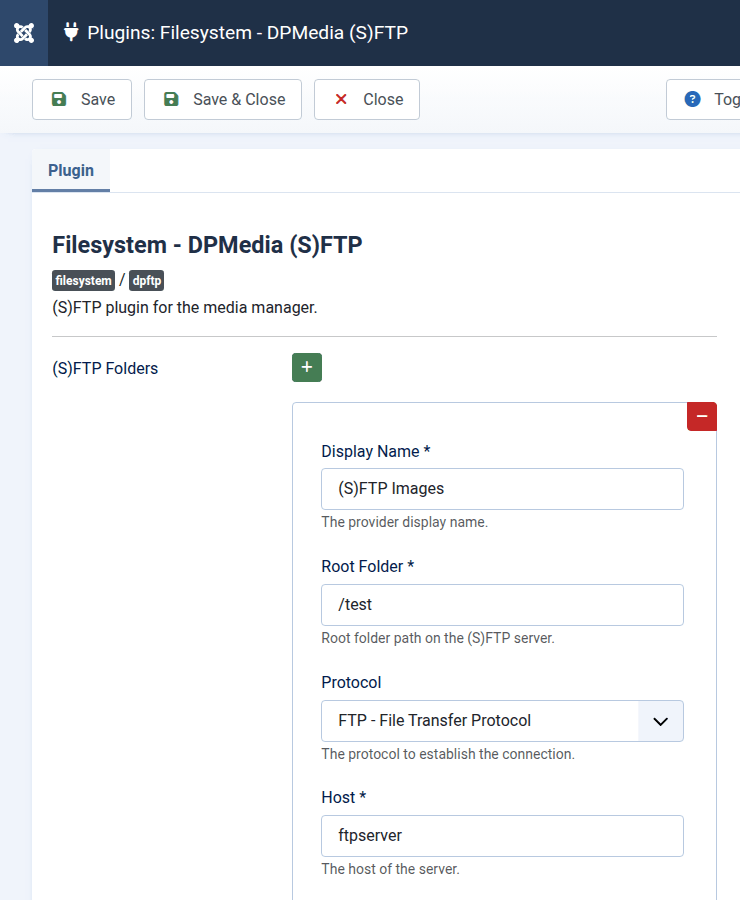Viewport: 740px width, 900px height.
Task: Click the Display Name label
Action: coord(375,451)
